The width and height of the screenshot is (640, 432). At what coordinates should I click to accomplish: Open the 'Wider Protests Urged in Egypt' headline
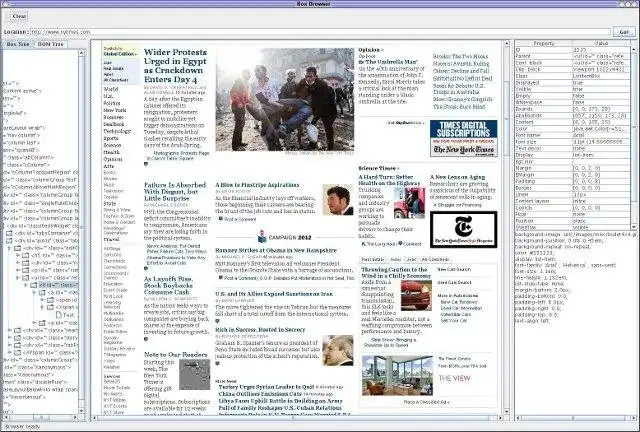tap(176, 66)
